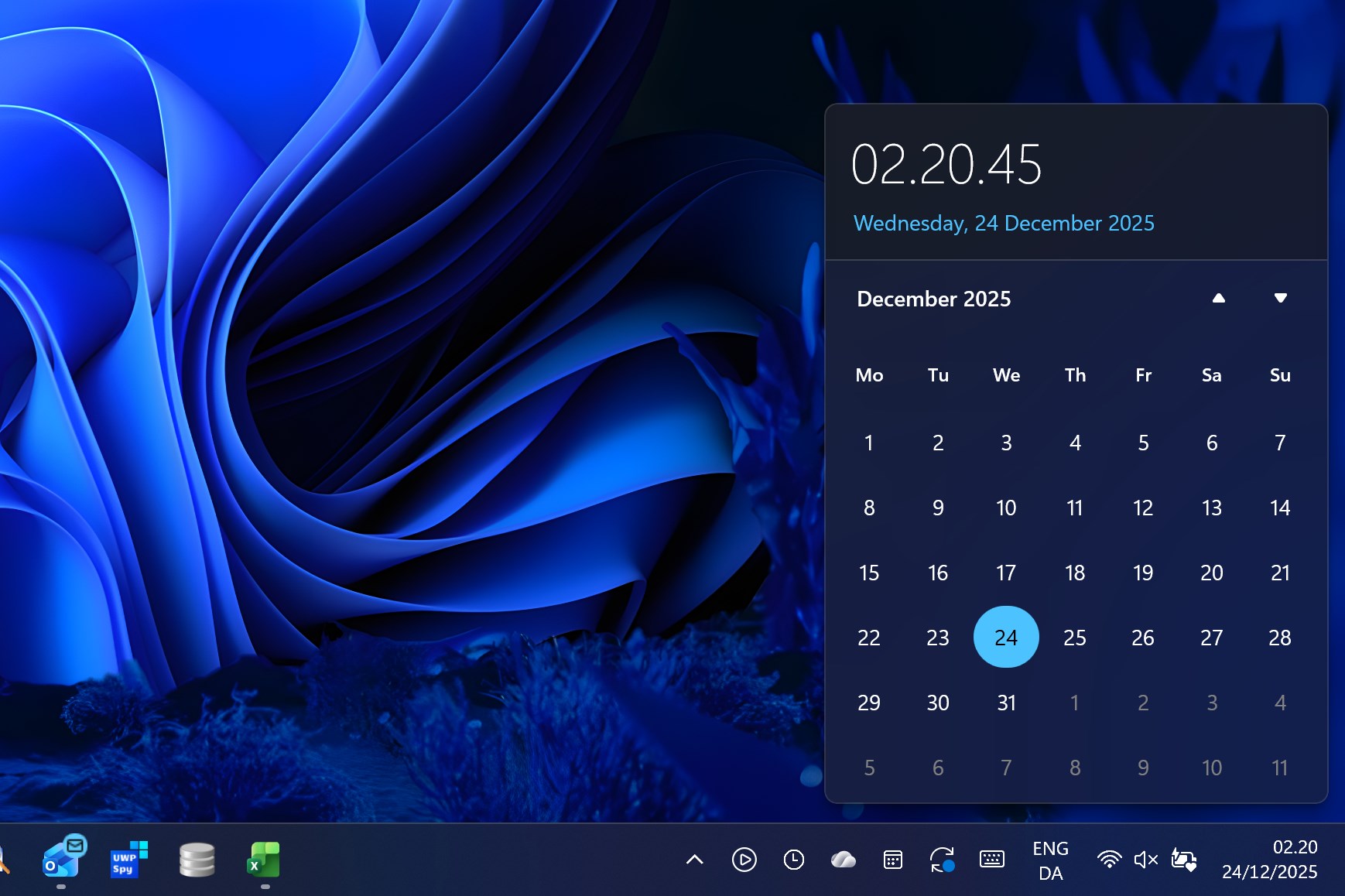The image size is (1345, 896).
Task: Select highlighted day 24 in calendar
Action: pyautogui.click(x=1006, y=637)
